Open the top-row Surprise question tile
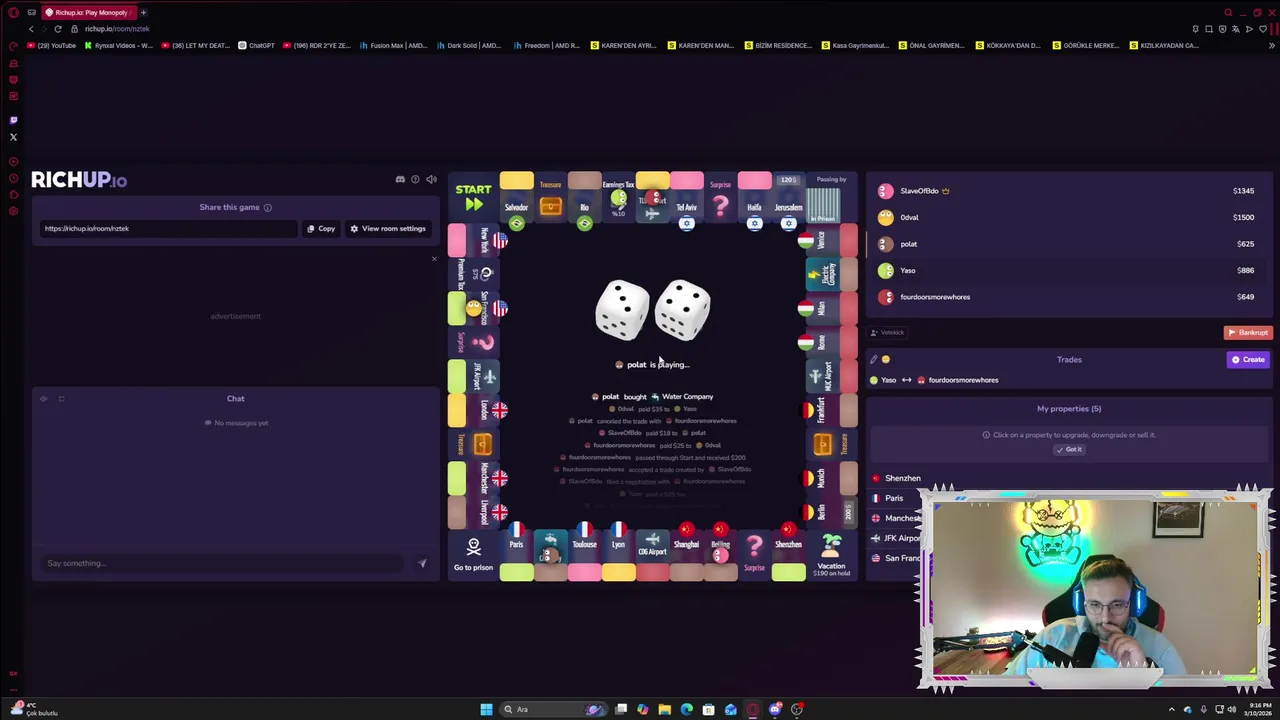 pyautogui.click(x=720, y=198)
